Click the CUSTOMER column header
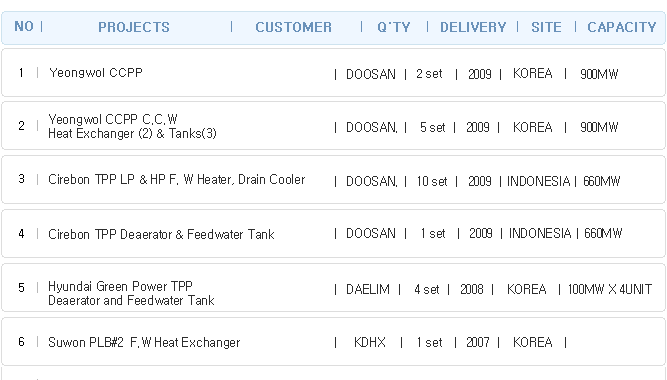Viewport: 667px width, 380px height. (x=294, y=27)
